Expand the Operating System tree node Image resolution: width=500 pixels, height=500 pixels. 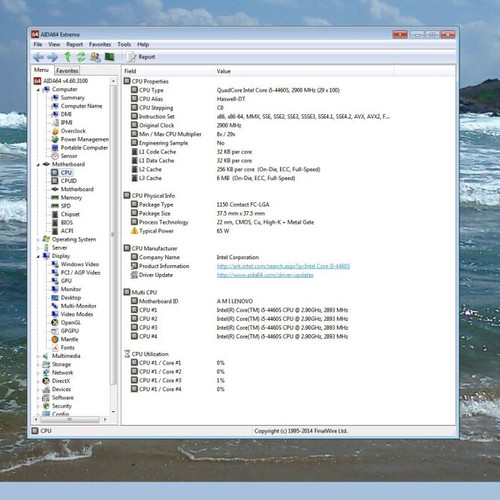pos(38,239)
